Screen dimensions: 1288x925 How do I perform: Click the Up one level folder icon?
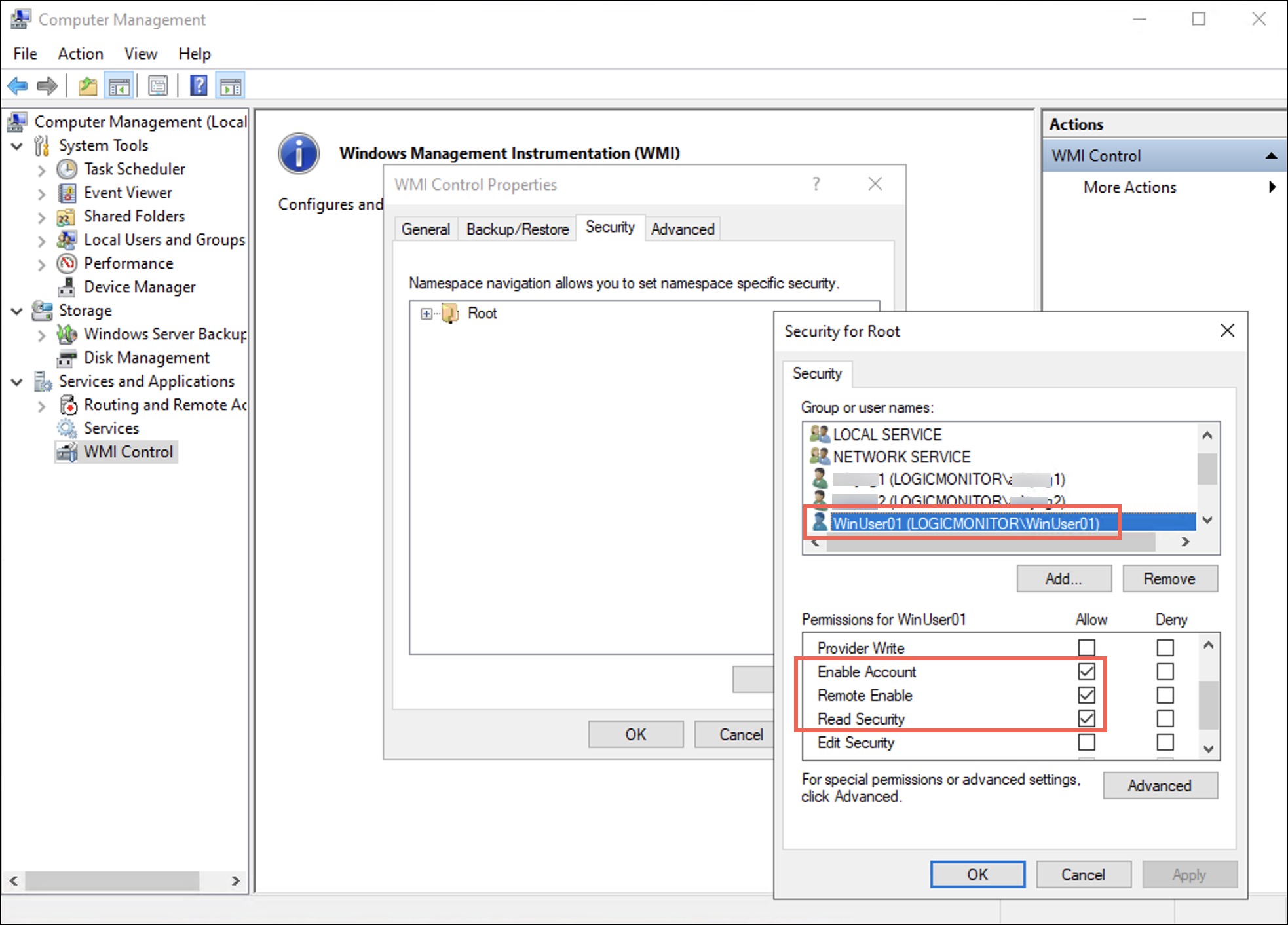click(88, 85)
